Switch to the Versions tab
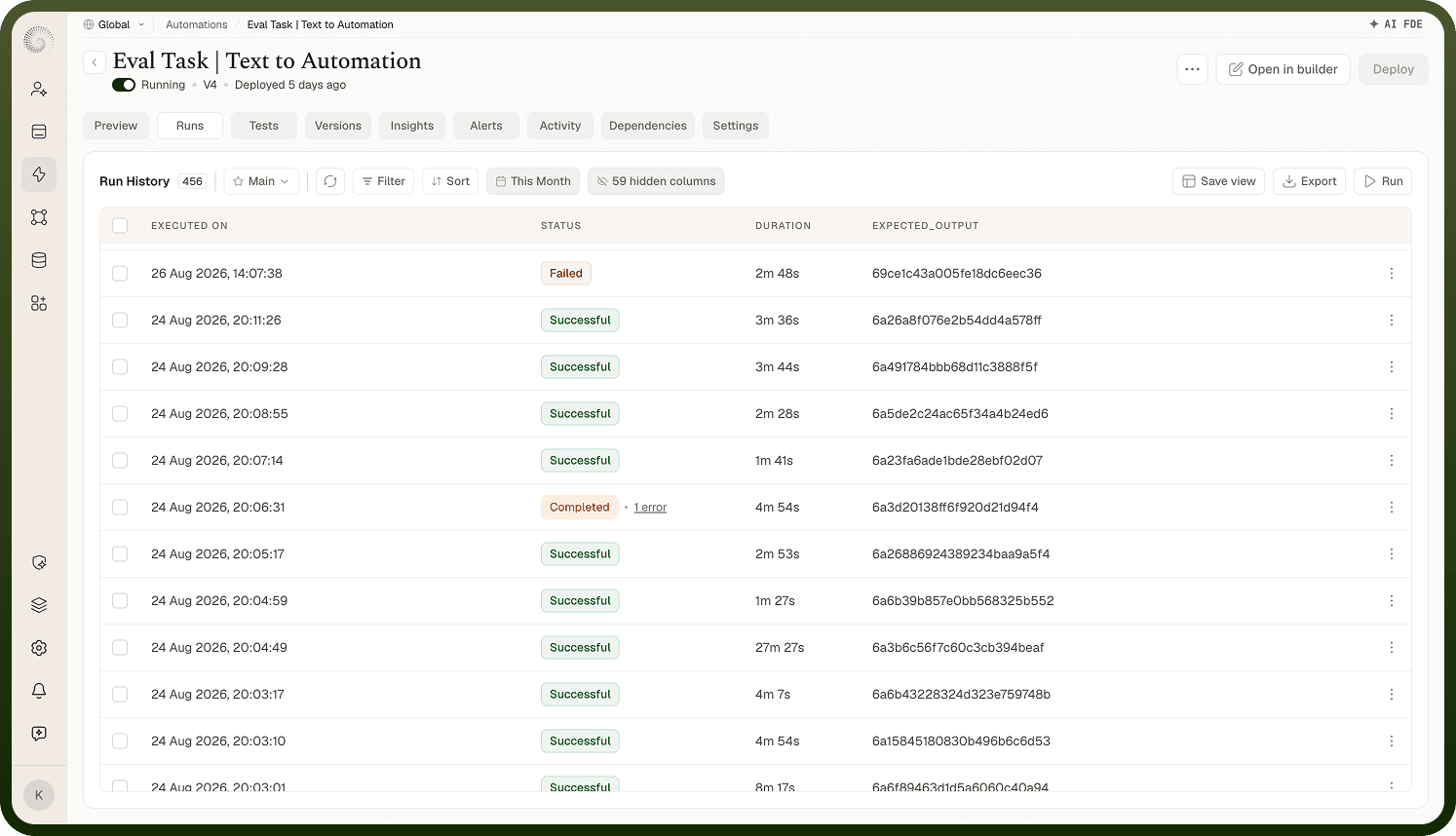 pos(338,126)
